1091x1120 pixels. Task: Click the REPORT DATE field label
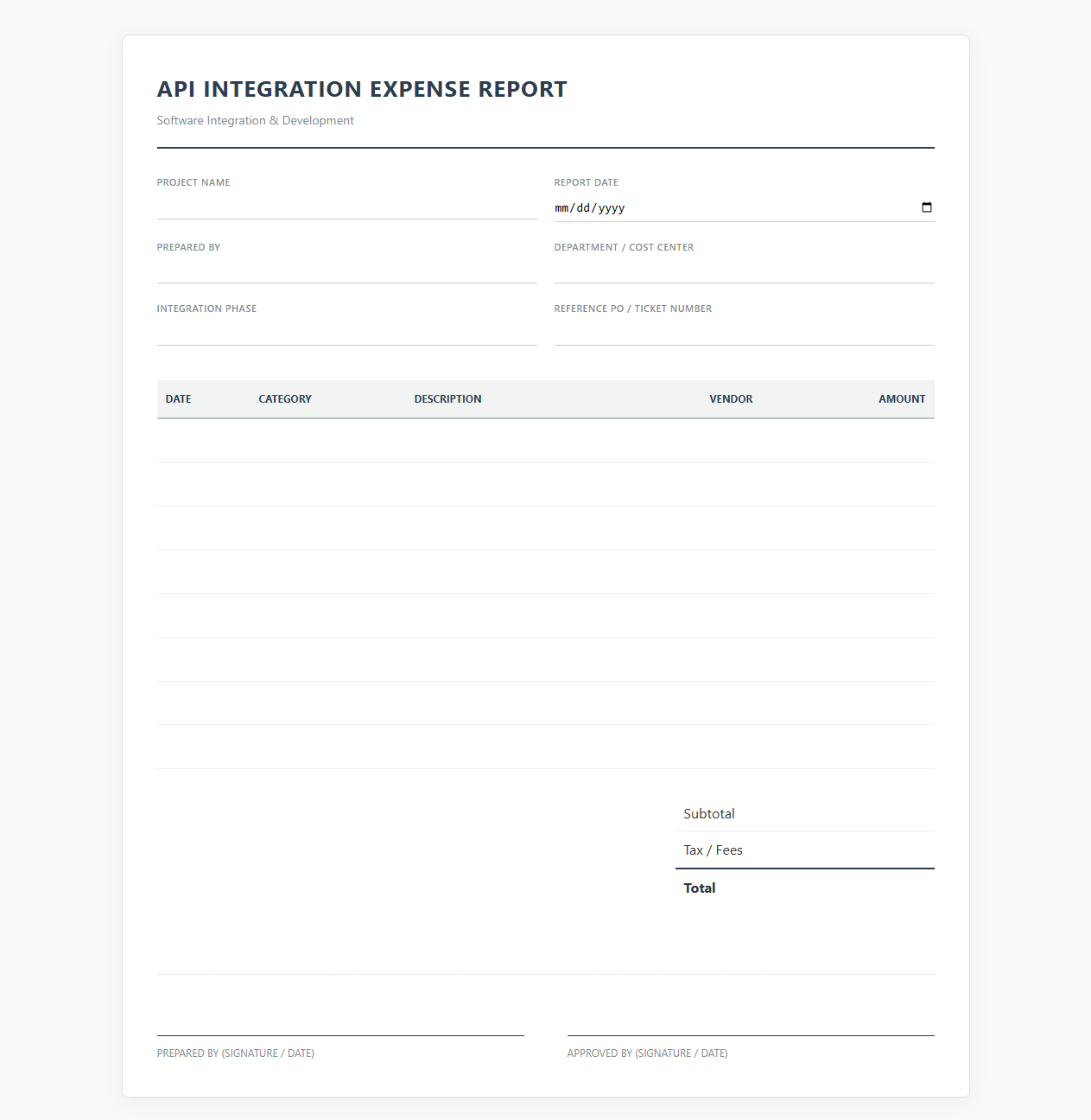(x=587, y=182)
